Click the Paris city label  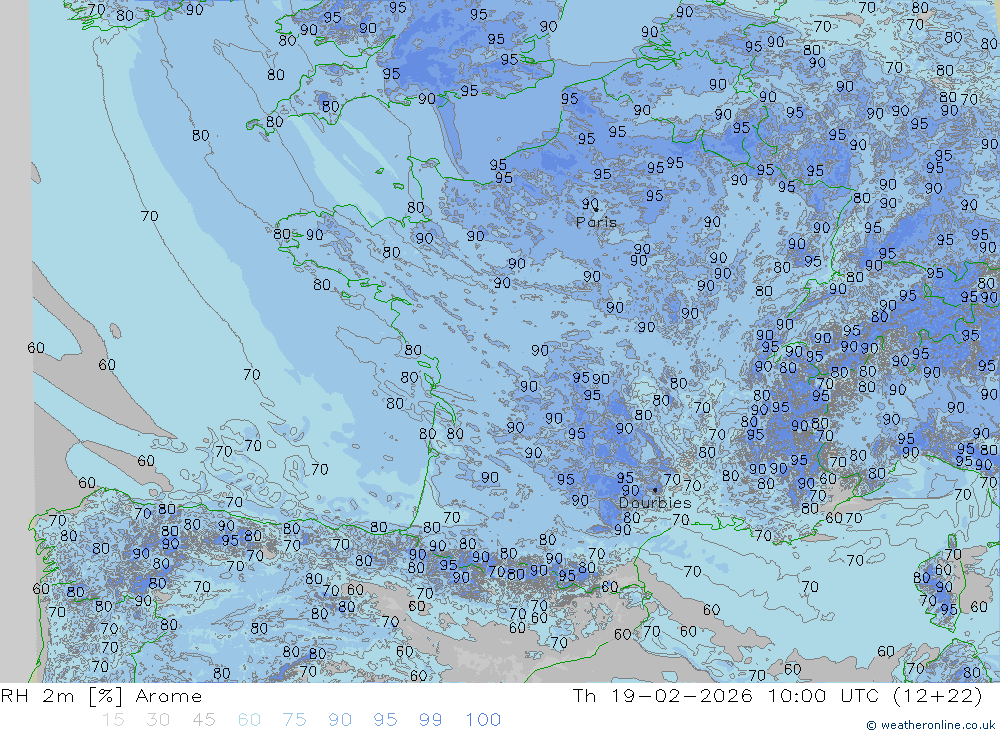click(x=596, y=222)
